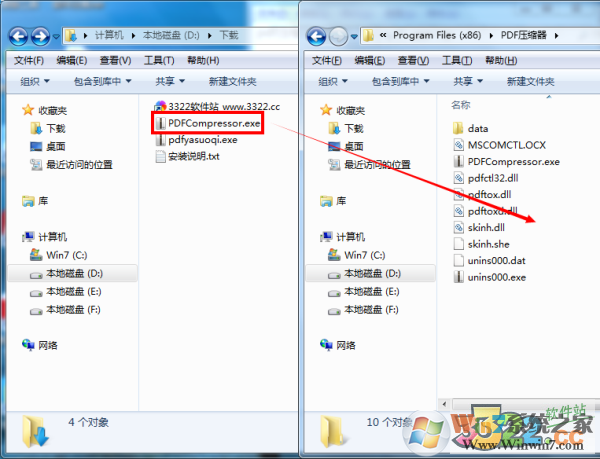The width and height of the screenshot is (600, 459).
Task: Click 名称 column header in right window
Action: (461, 105)
